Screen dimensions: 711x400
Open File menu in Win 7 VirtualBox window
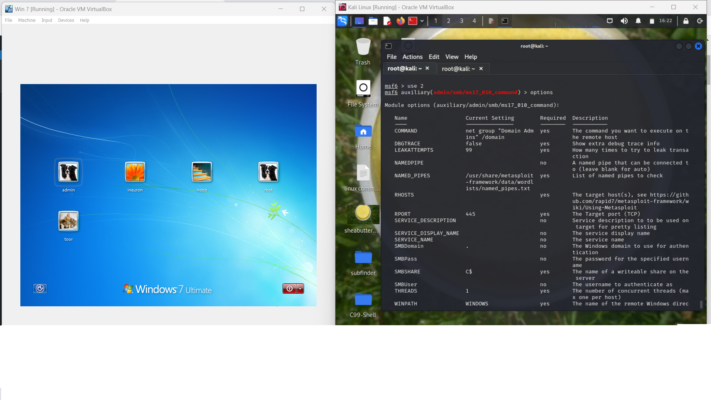tap(9, 20)
